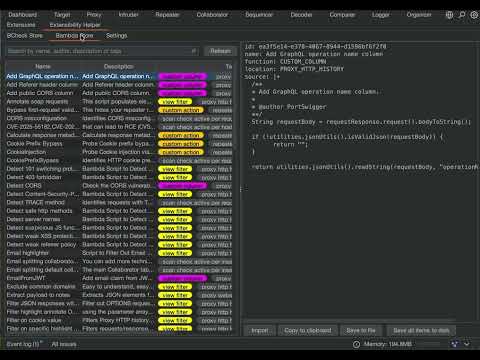Click the regex icon inside the search field
The image size is (480, 360).
[193, 51]
